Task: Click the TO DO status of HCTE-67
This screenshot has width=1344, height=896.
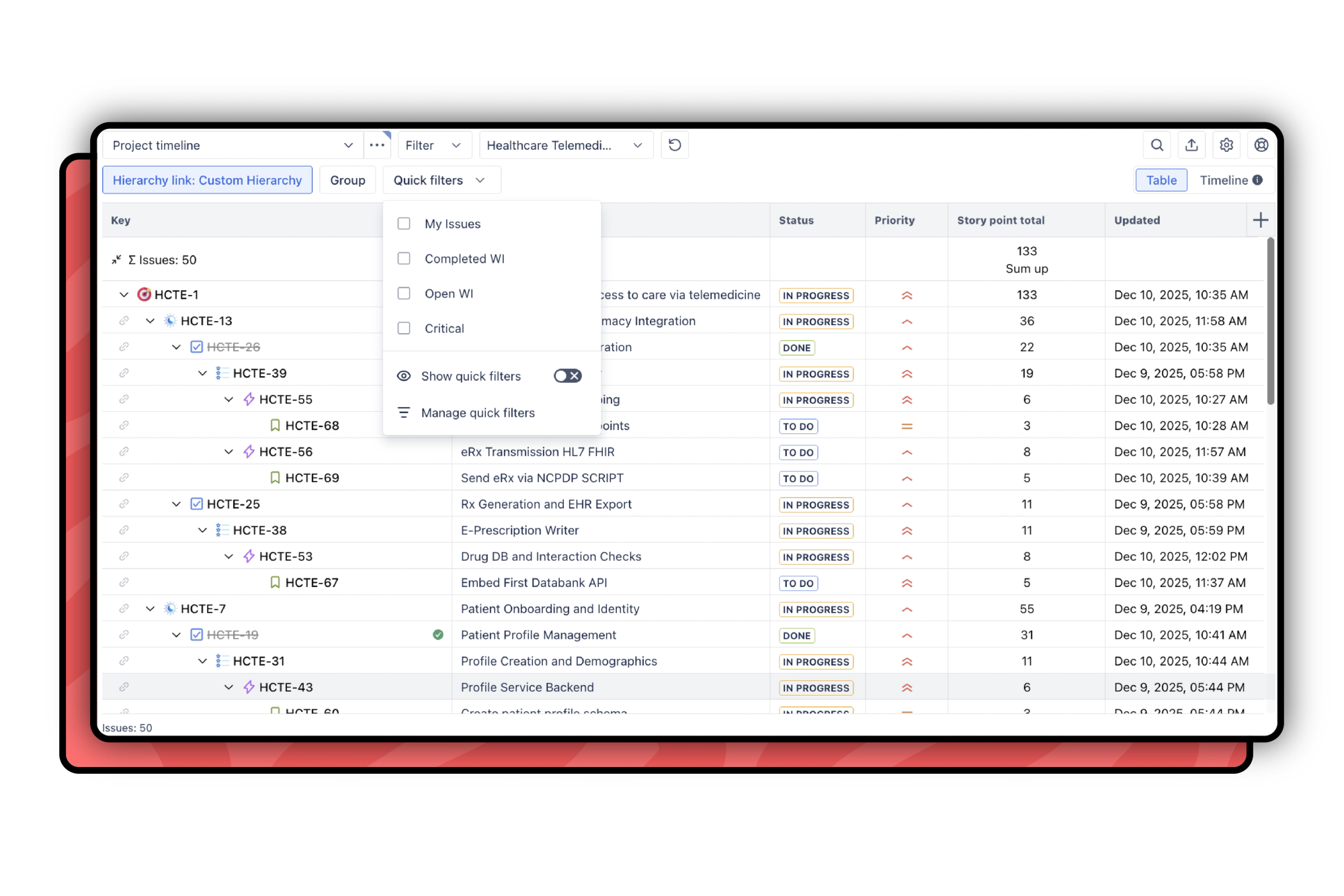Action: click(x=798, y=583)
